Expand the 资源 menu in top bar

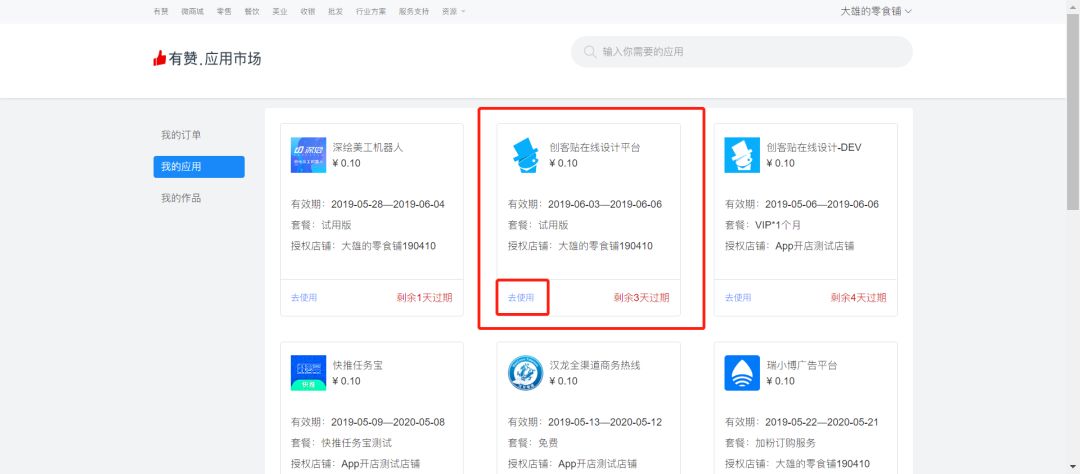click(453, 11)
